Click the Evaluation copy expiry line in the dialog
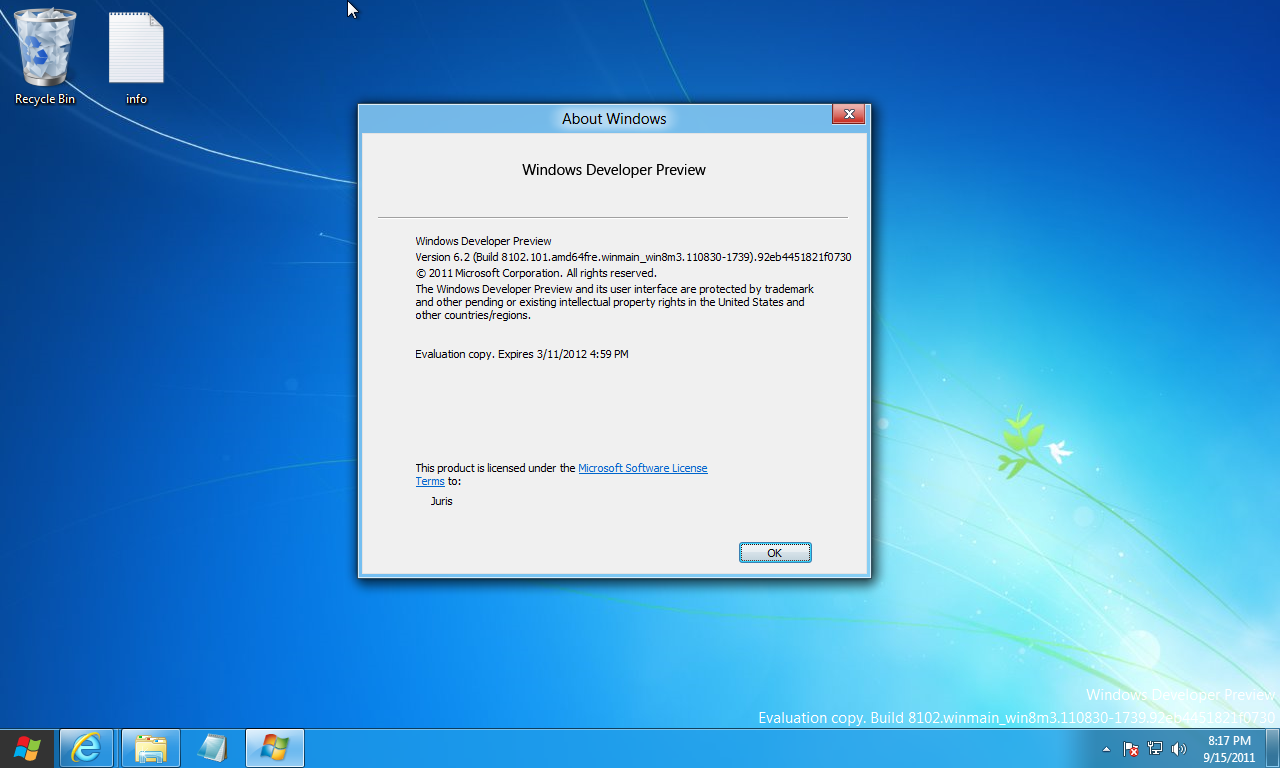Image resolution: width=1280 pixels, height=768 pixels. (x=522, y=354)
